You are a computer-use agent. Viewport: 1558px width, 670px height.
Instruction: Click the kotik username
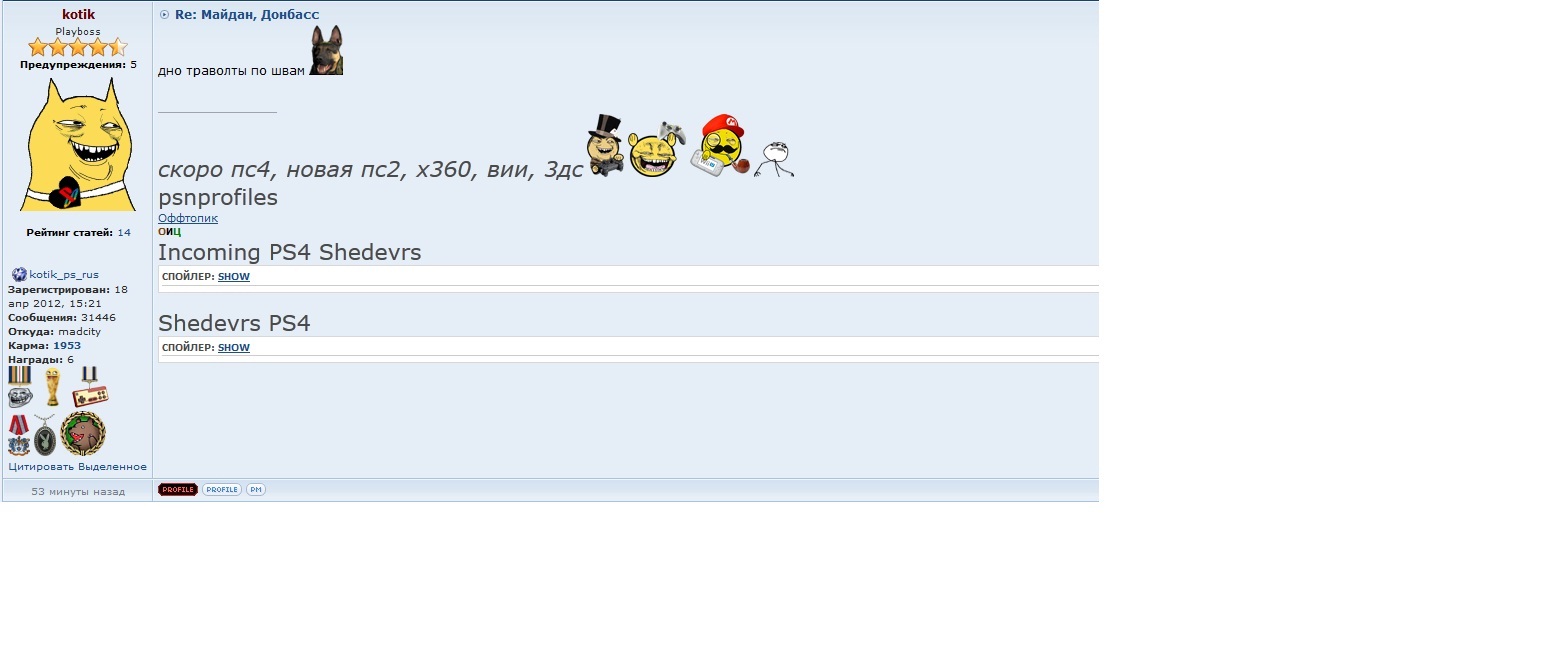point(78,15)
